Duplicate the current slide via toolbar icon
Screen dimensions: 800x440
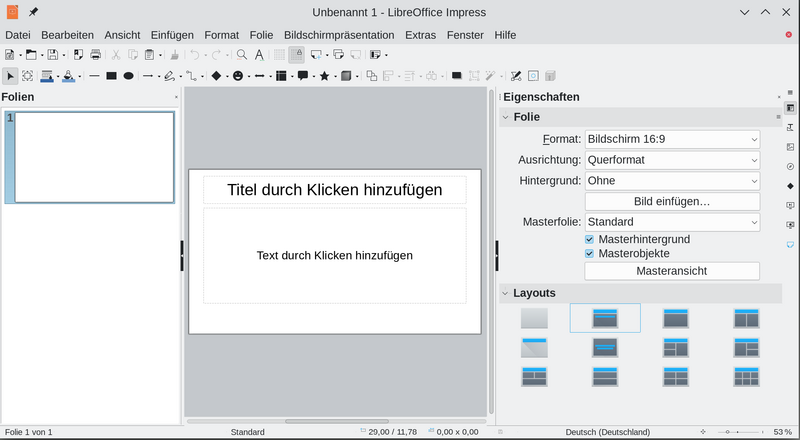click(x=338, y=55)
